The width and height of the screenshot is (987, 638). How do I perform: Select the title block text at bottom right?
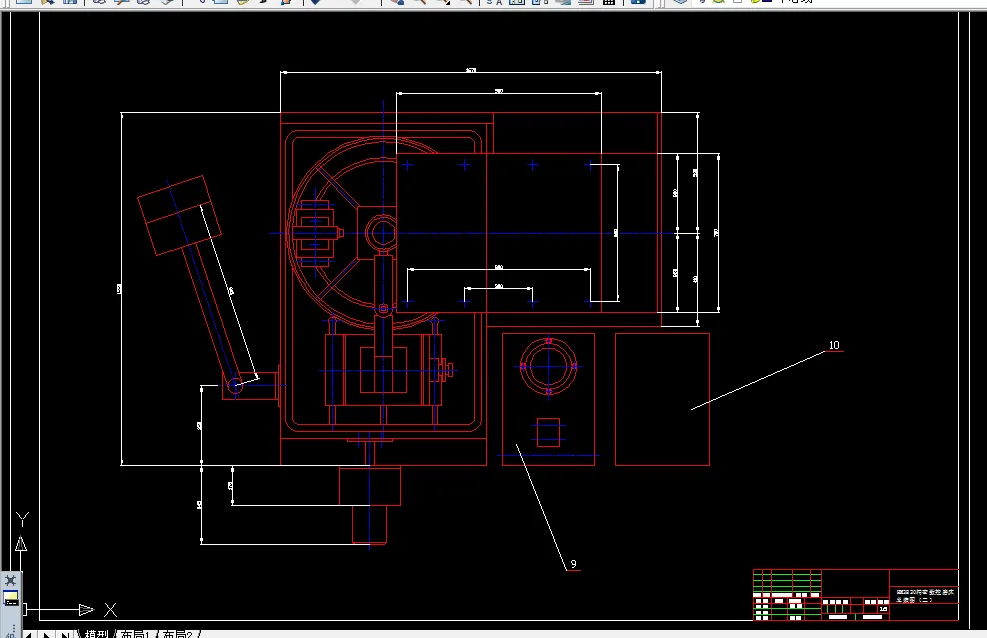pyautogui.click(x=925, y=596)
